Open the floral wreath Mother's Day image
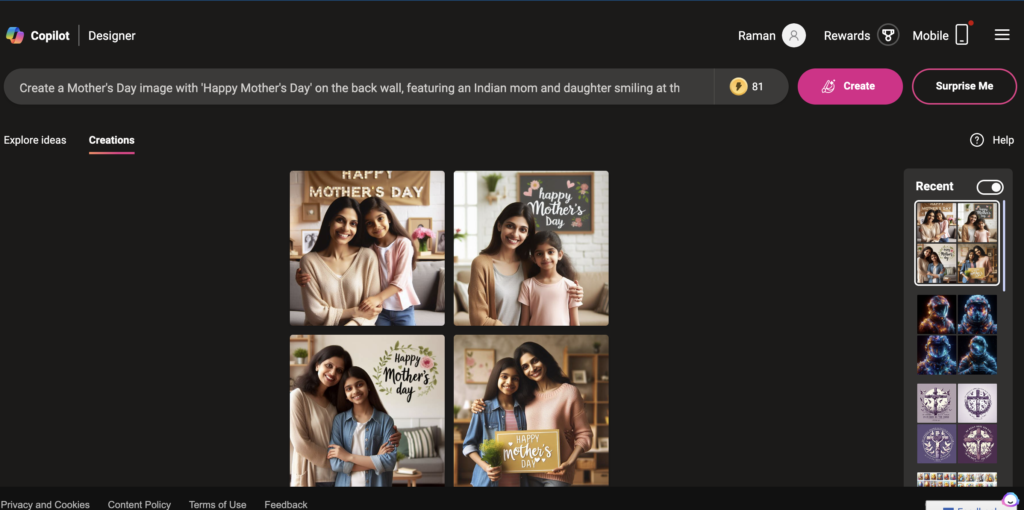Viewport: 1024px width, 510px height. (x=367, y=410)
